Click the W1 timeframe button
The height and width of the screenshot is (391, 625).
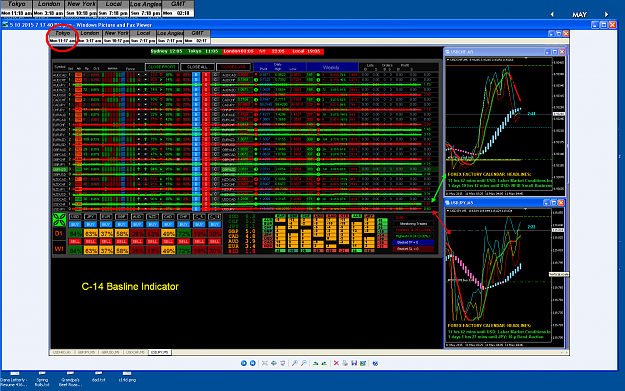coord(59,249)
